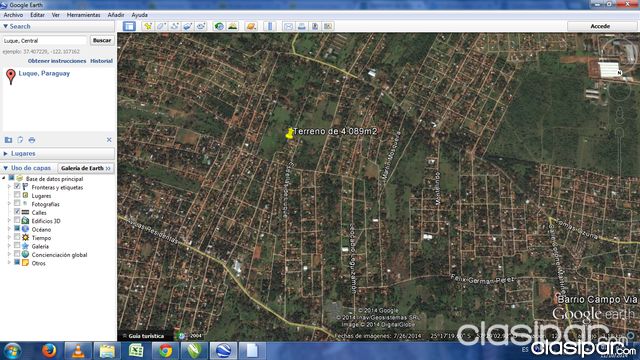The width and height of the screenshot is (640, 360).
Task: Collapse the Uso de capas panel
Action: click(5, 168)
